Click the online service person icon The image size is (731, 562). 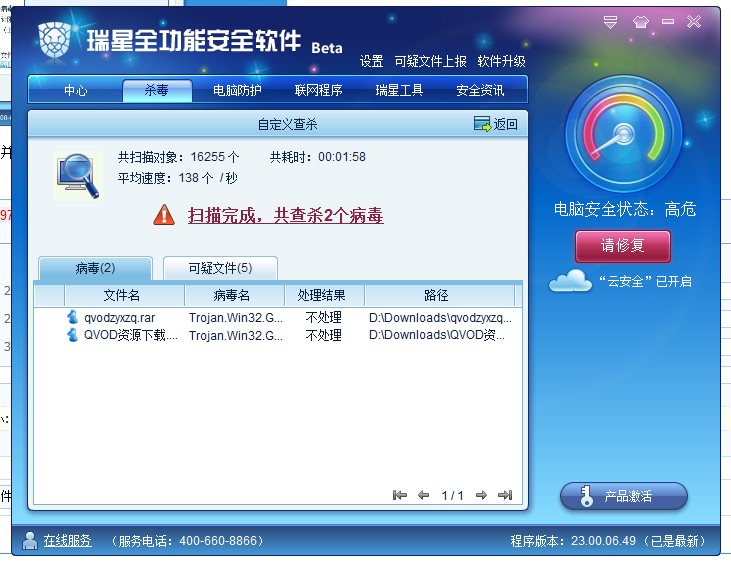[x=30, y=541]
